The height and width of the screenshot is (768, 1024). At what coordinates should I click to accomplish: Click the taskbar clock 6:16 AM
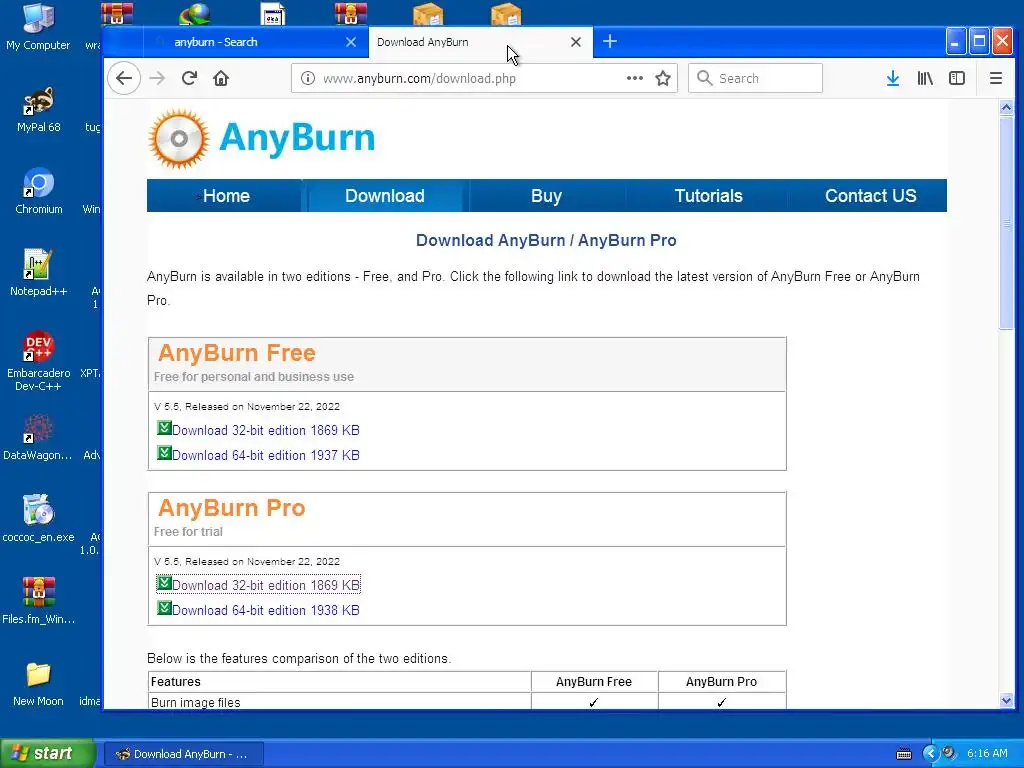987,754
